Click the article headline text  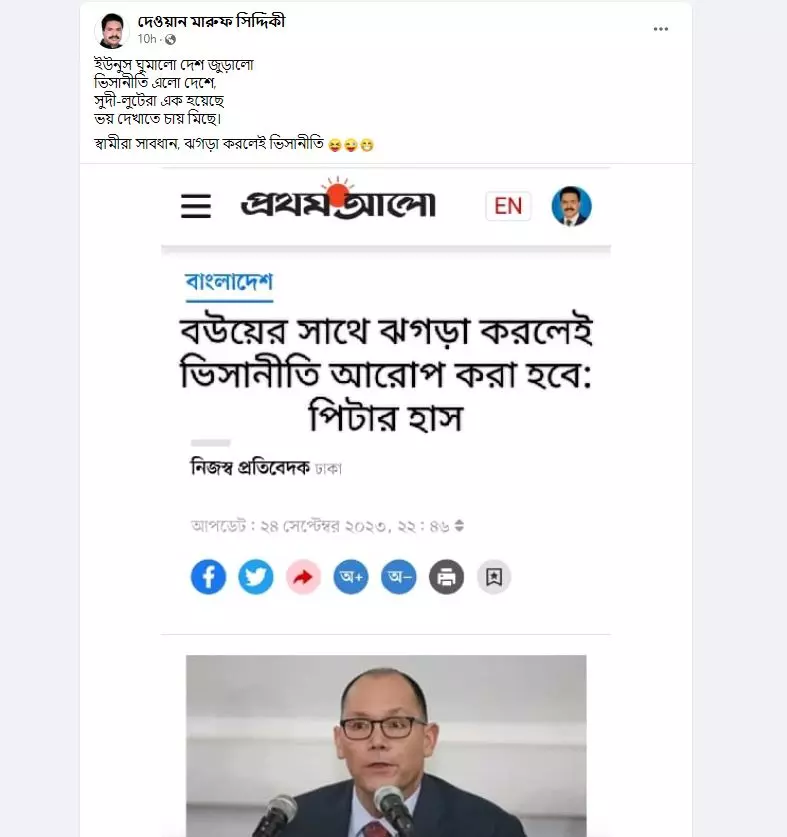(x=386, y=373)
